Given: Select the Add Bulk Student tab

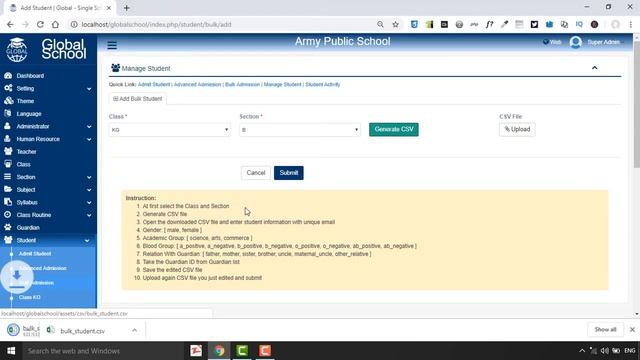Looking at the screenshot, I should click(x=138, y=99).
